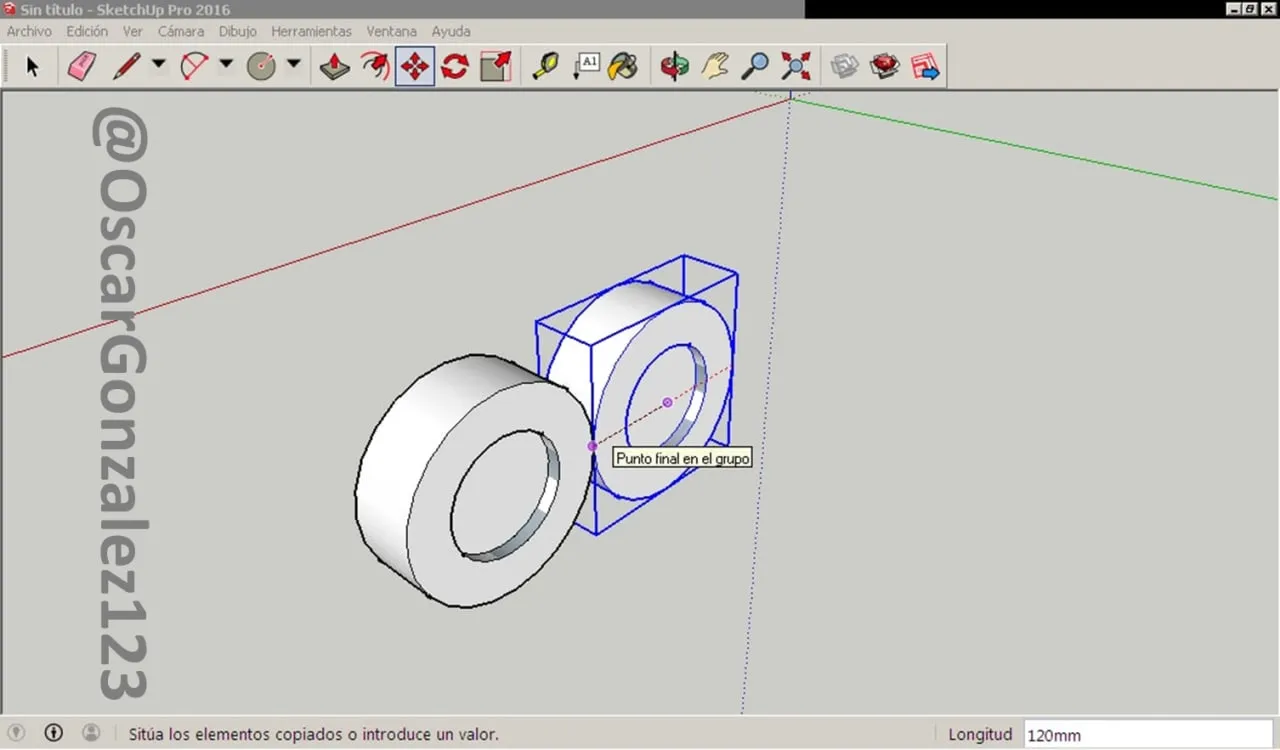Choose the Paint Bucket tool

tap(623, 67)
